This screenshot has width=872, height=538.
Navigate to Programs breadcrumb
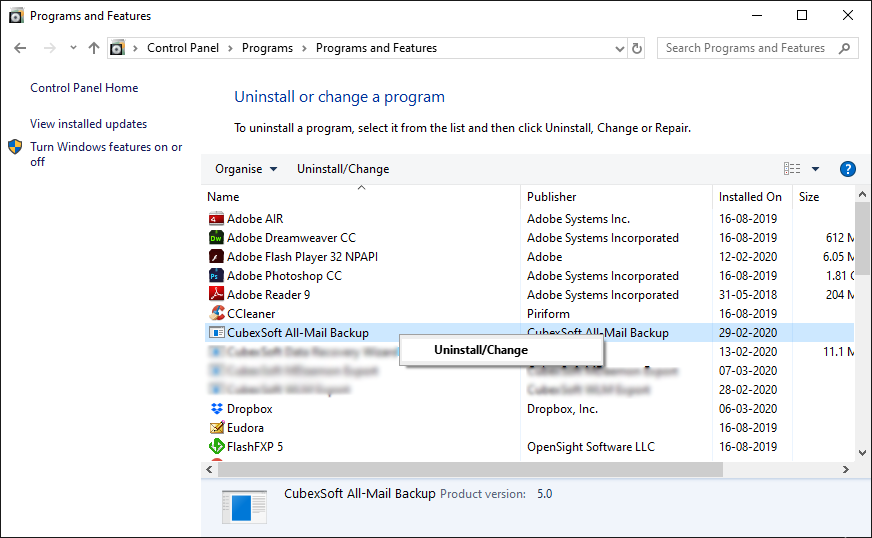tap(267, 48)
